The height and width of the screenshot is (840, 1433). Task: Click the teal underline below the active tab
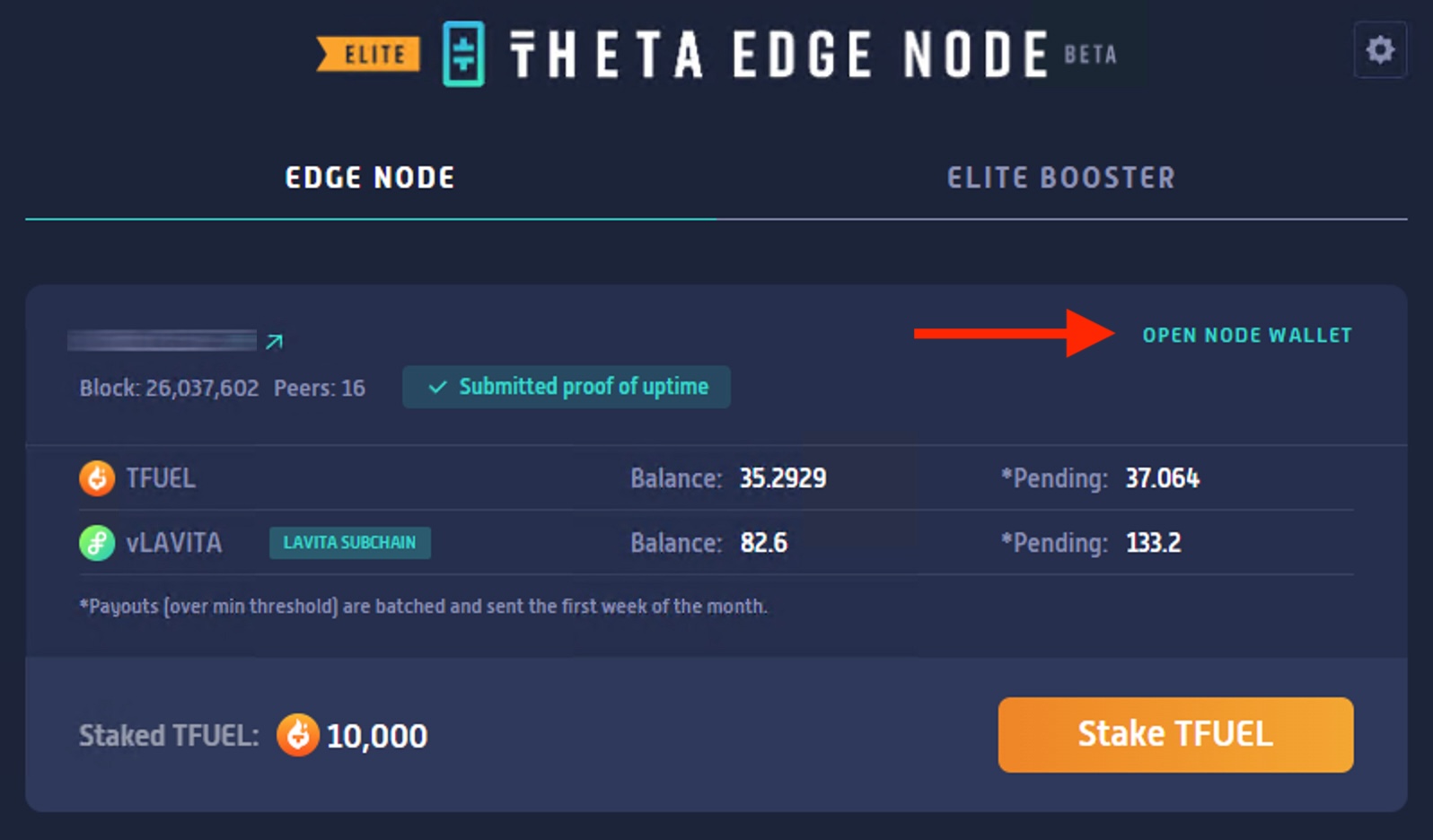point(370,216)
